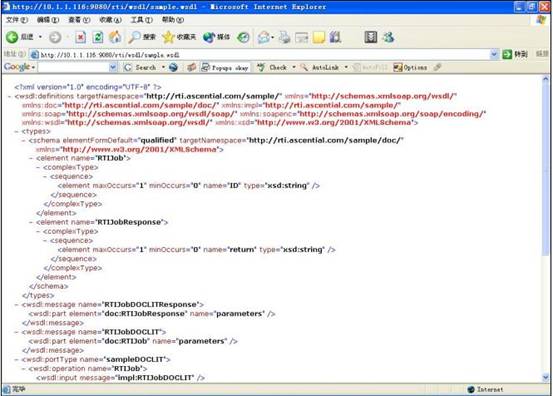The height and width of the screenshot is (396, 553).
Task: Click the Forward arrow button
Action: [x=55, y=37]
